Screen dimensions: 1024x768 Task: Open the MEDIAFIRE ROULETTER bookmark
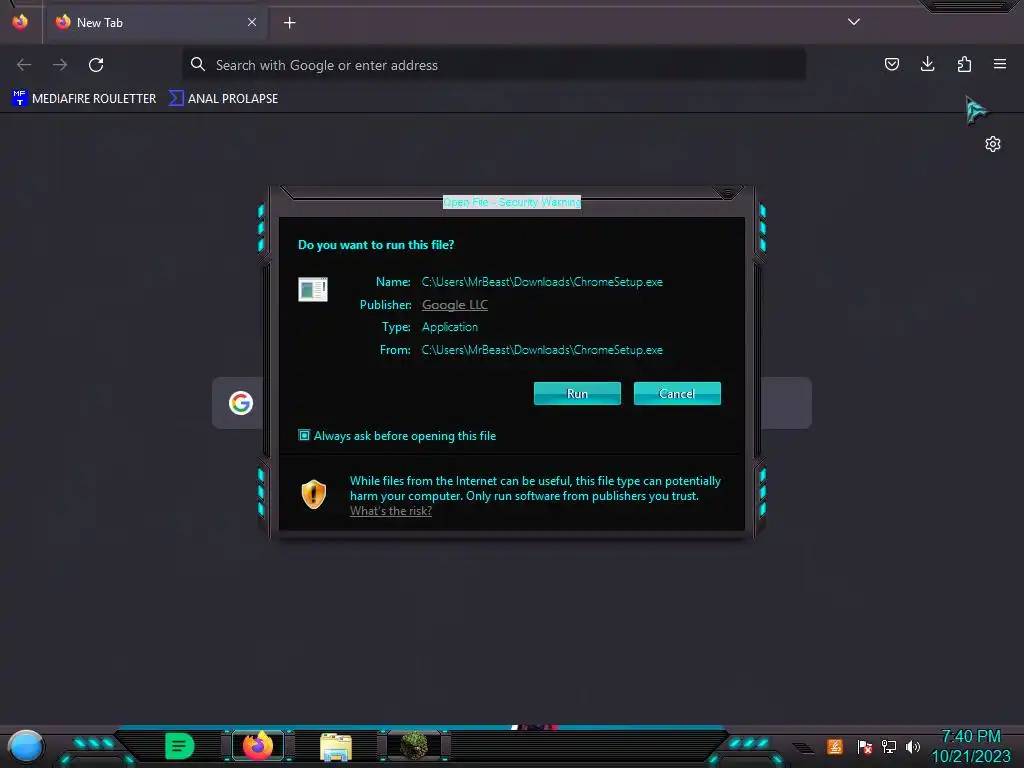tap(84, 99)
